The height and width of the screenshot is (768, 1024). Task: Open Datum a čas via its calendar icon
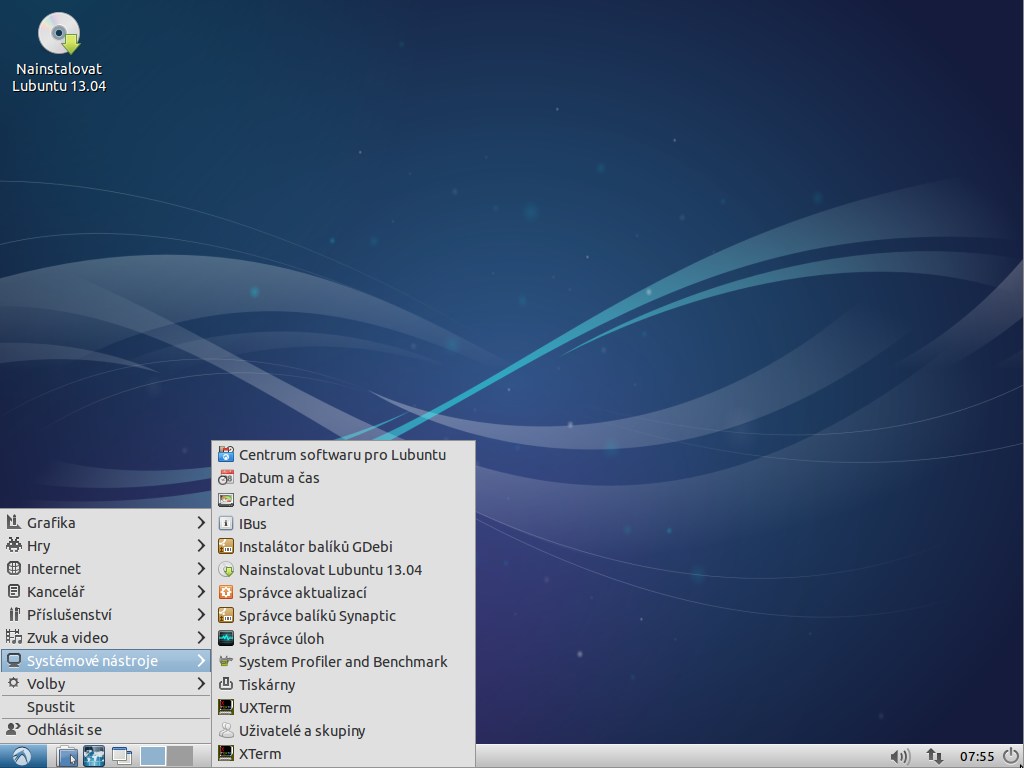pos(226,477)
